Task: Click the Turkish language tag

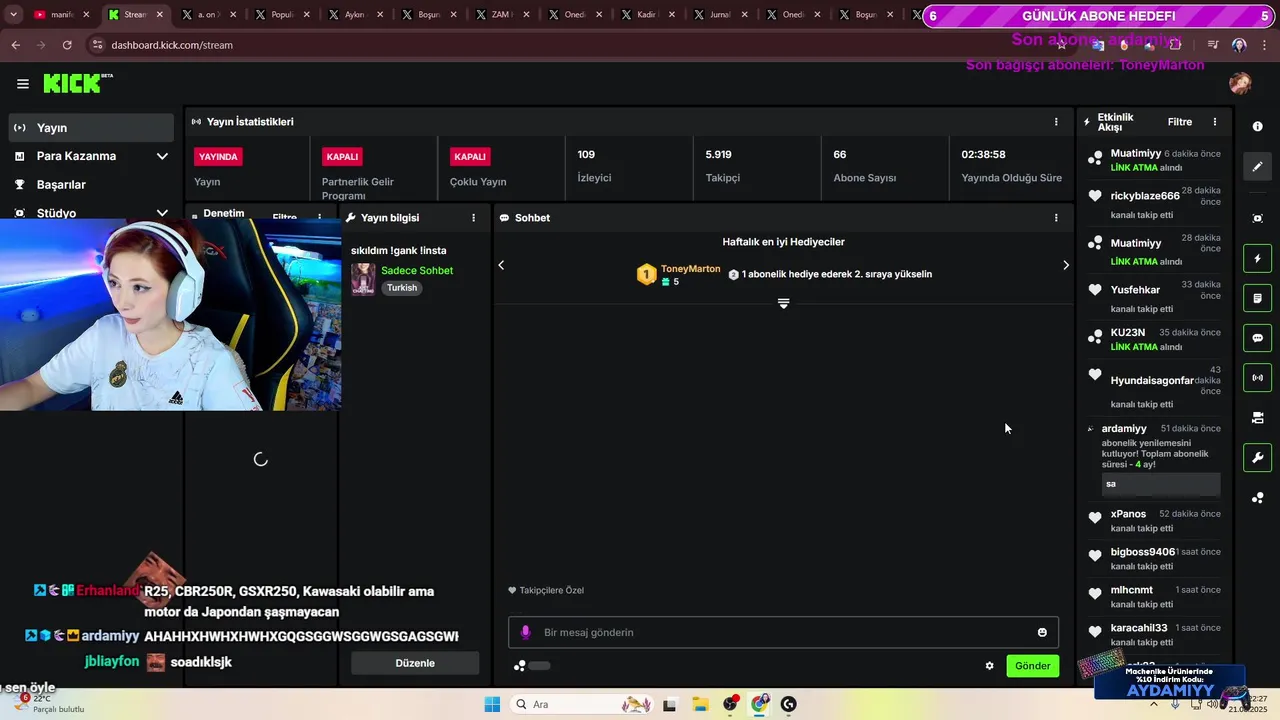Action: (x=402, y=288)
